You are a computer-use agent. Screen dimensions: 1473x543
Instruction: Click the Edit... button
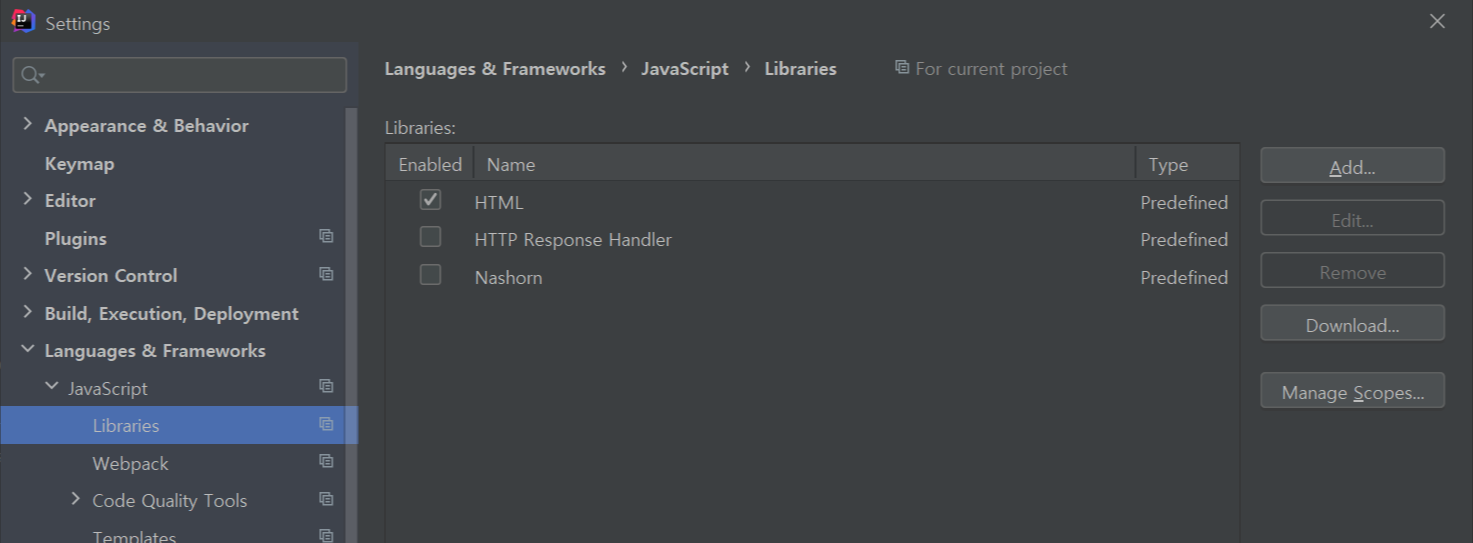(x=1352, y=218)
